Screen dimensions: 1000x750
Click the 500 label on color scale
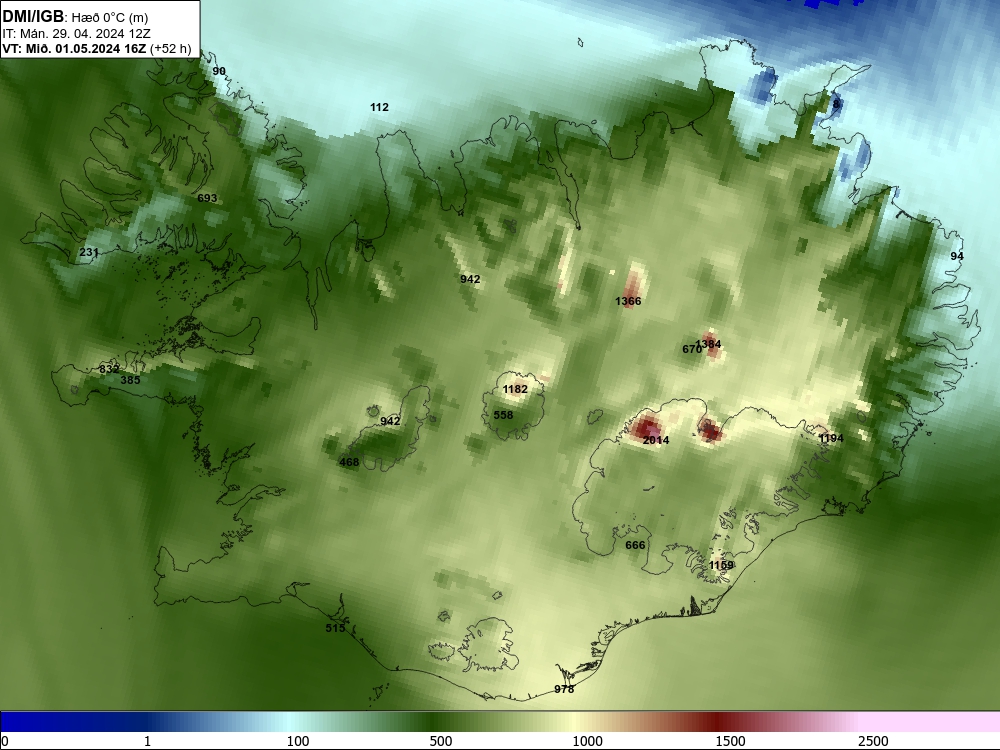coord(441,741)
